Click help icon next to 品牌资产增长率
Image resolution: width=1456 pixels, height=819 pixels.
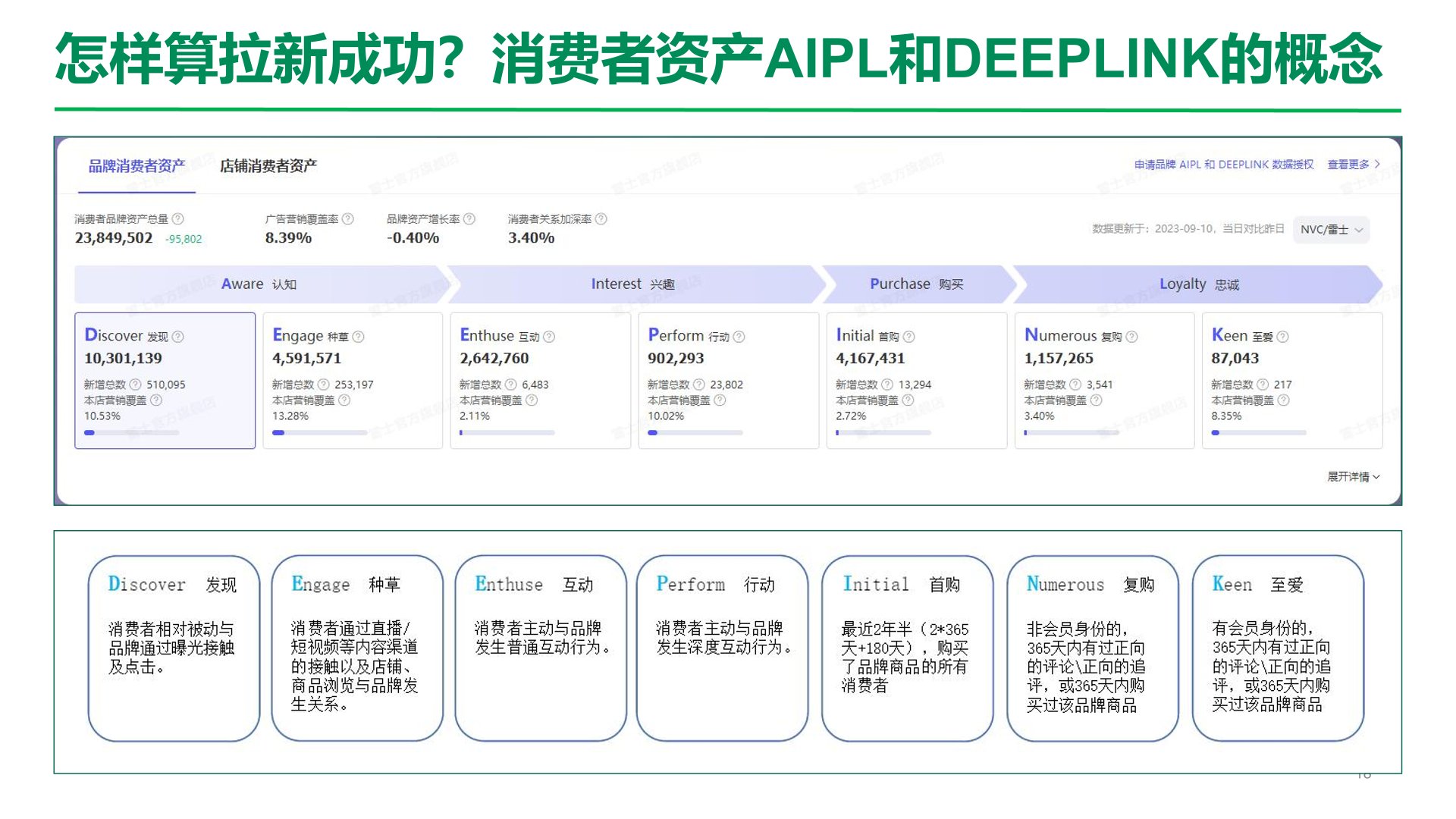click(469, 219)
